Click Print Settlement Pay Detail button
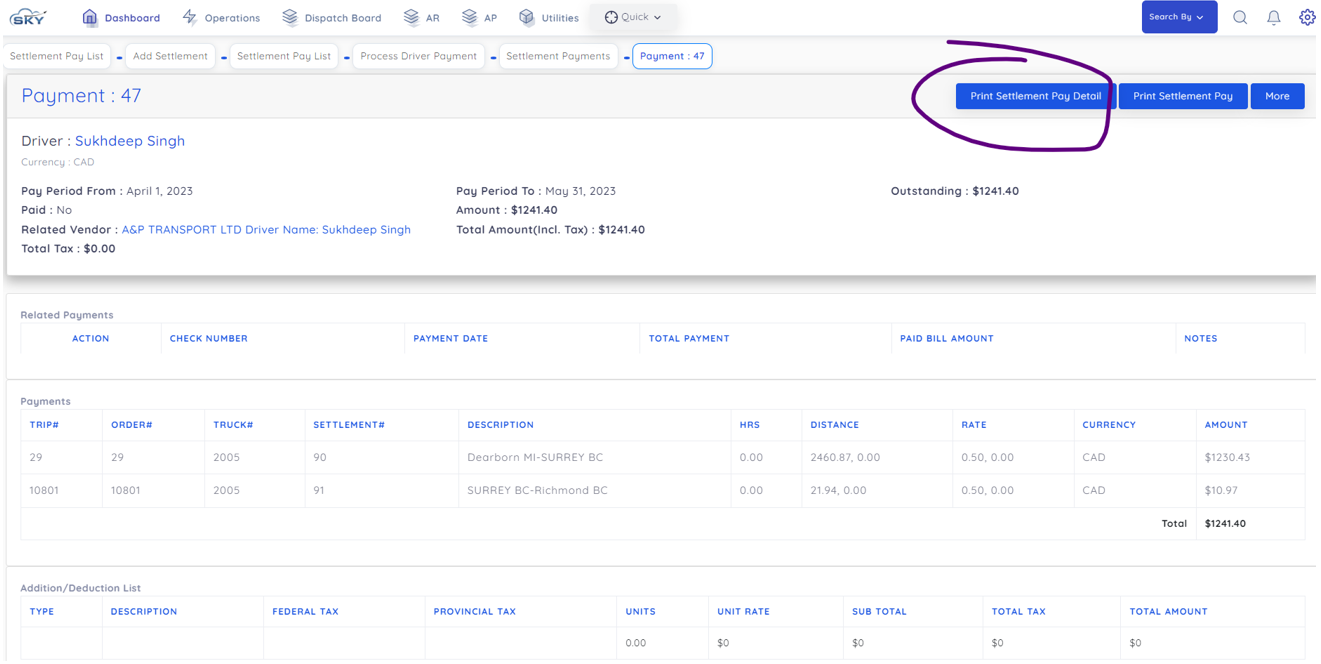This screenshot has height=664, width=1321. (1035, 96)
